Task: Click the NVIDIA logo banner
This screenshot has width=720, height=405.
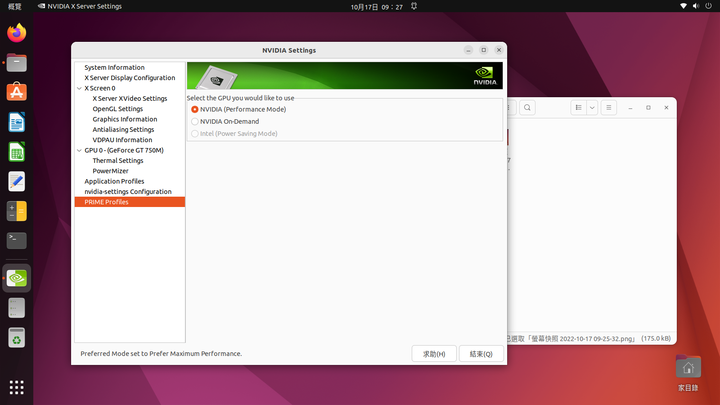Action: pyautogui.click(x=345, y=76)
